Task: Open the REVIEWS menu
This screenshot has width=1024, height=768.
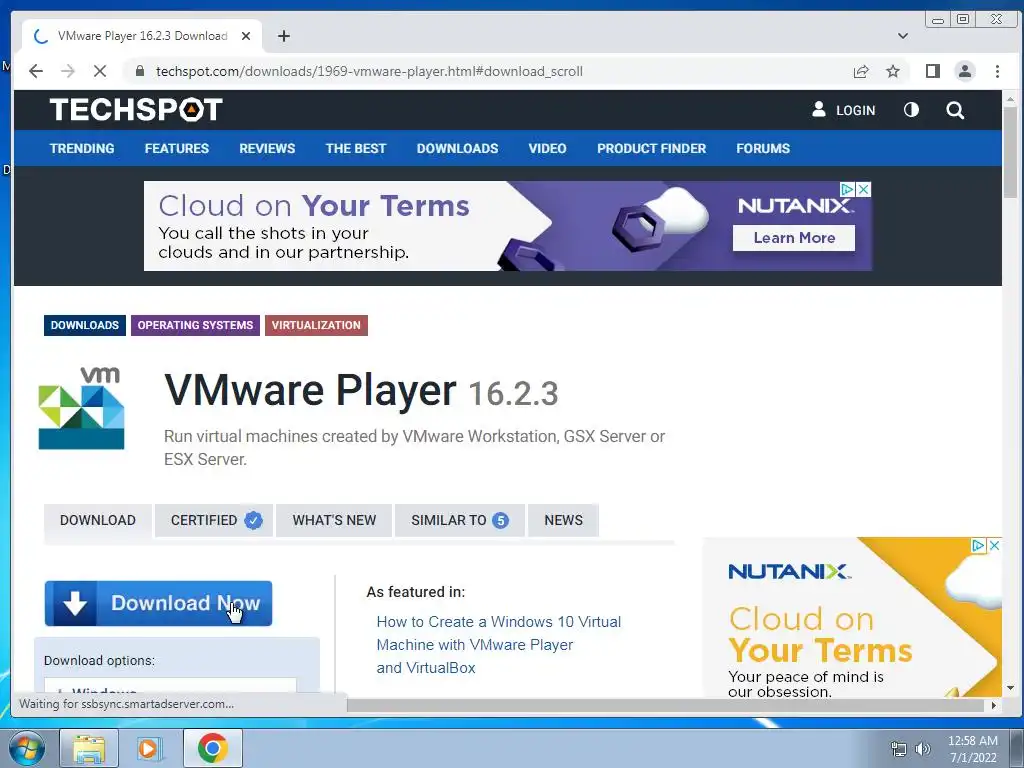Action: [x=267, y=148]
